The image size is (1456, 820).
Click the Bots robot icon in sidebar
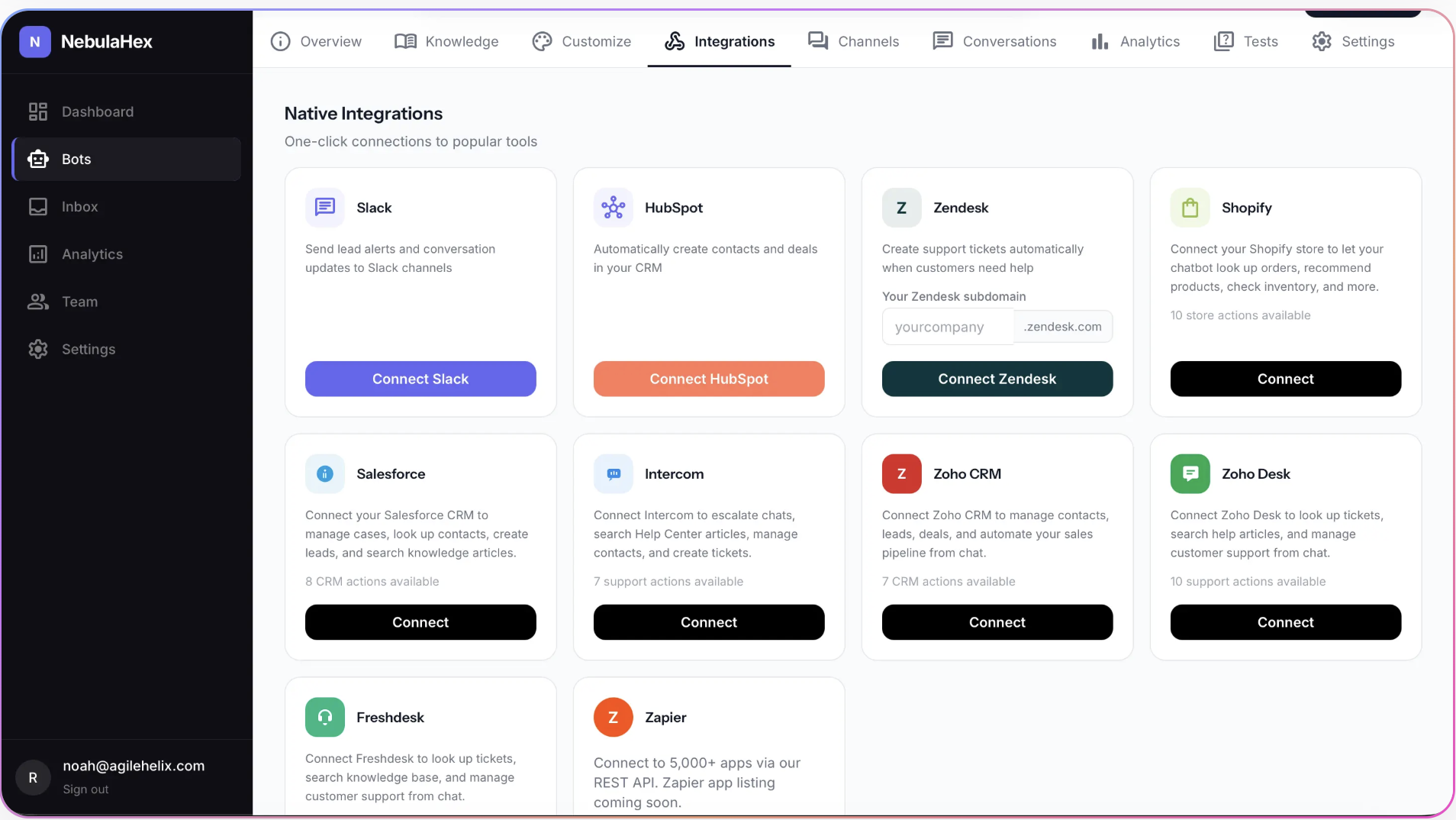pyautogui.click(x=38, y=160)
